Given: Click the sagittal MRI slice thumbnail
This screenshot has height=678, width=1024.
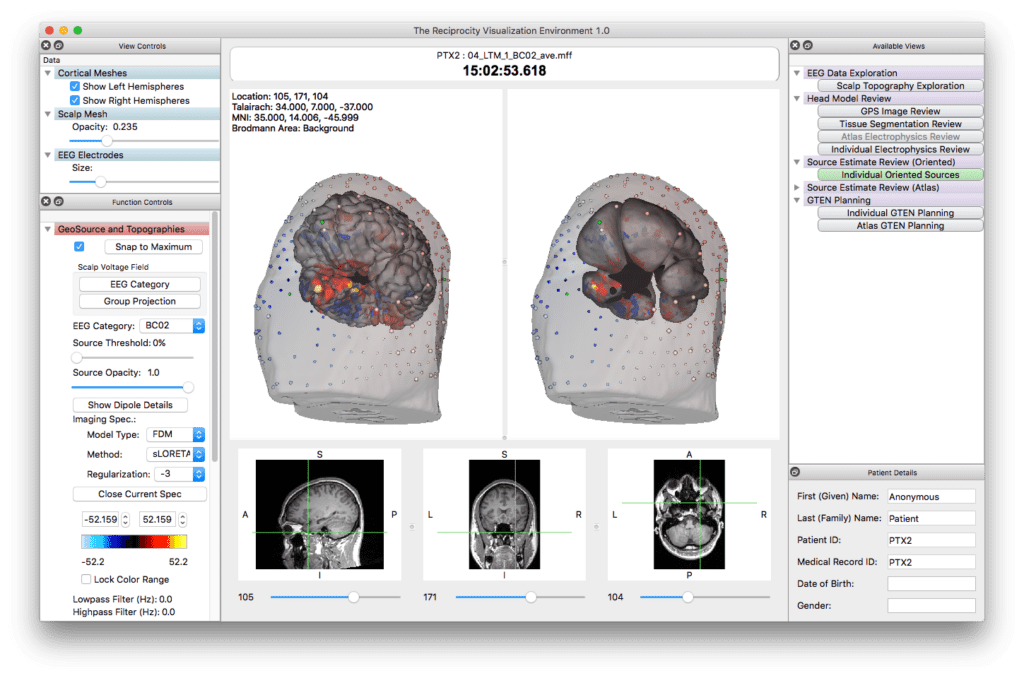Looking at the screenshot, I should pos(319,515).
